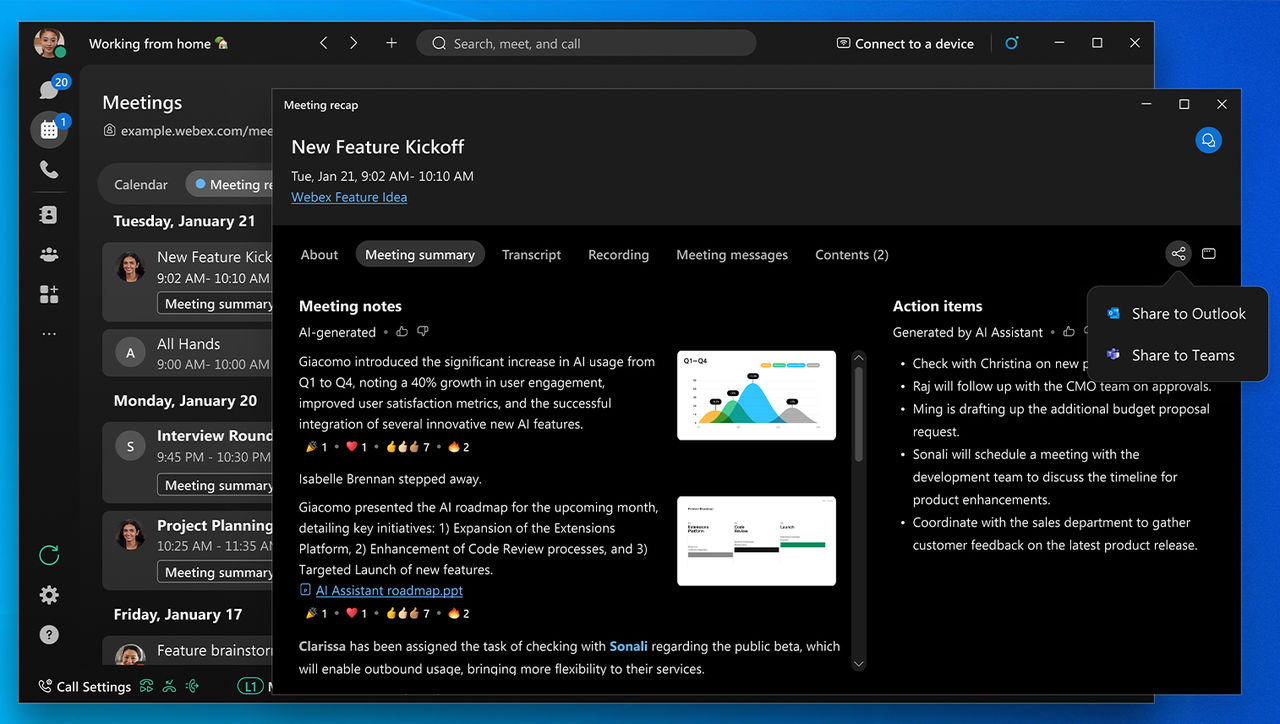The image size is (1280, 724).
Task: Go forward with the right arrow
Action: (354, 43)
